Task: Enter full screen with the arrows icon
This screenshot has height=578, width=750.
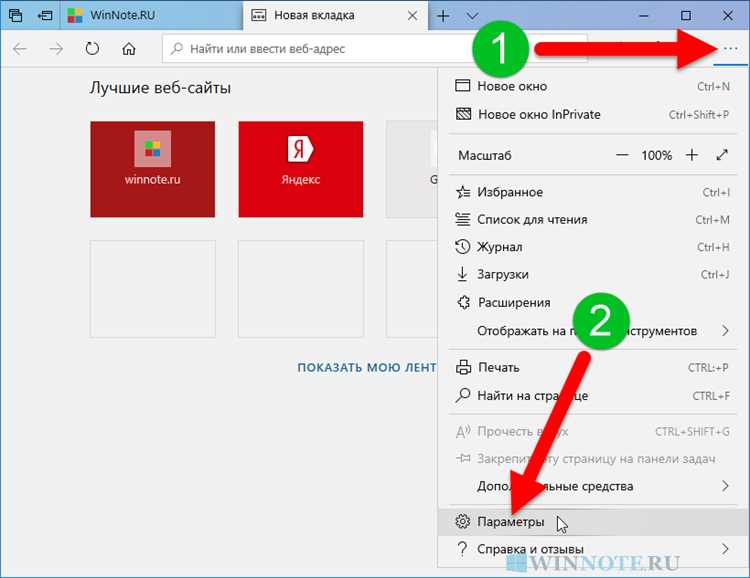Action: tap(722, 155)
